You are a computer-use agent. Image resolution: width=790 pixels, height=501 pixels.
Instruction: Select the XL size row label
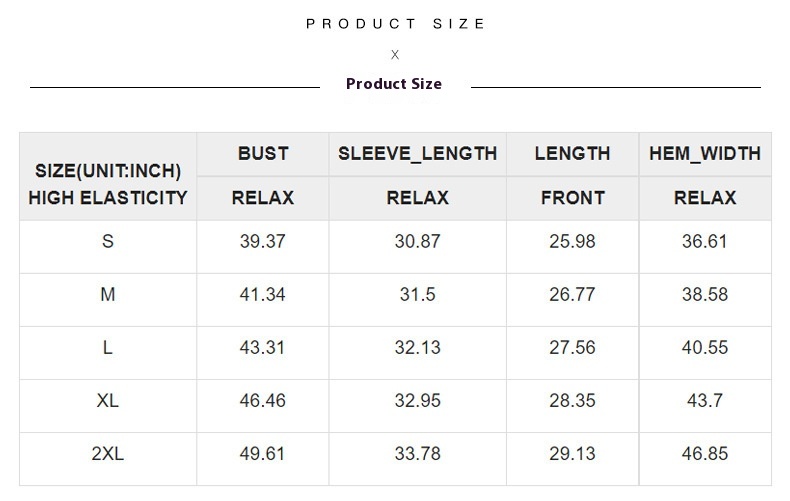coord(108,401)
